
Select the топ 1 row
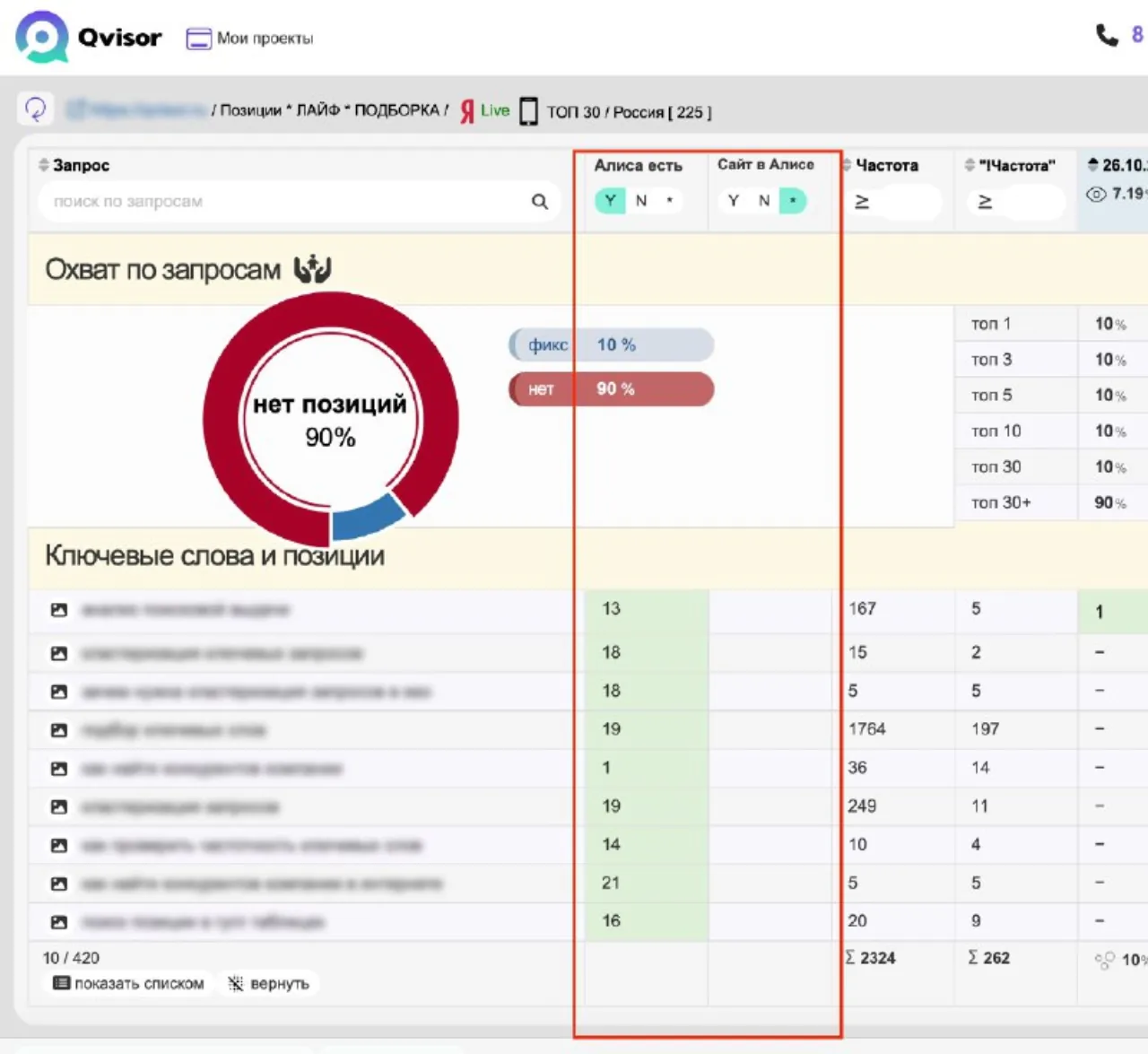1050,324
